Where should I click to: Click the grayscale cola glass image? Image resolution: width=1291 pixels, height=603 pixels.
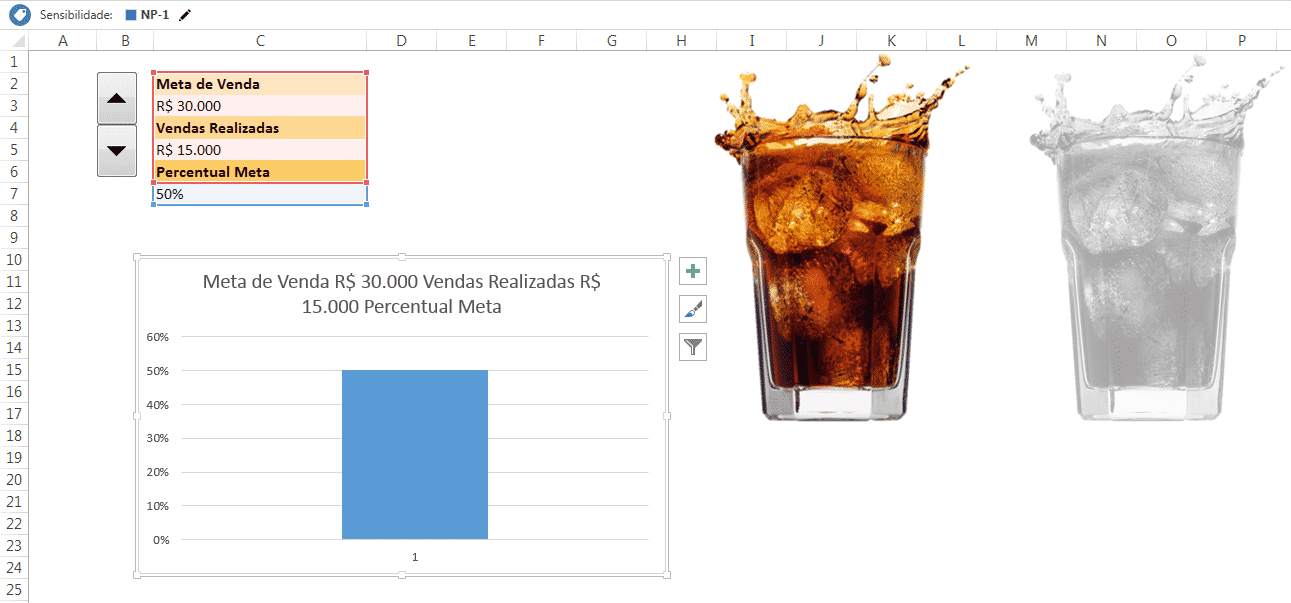point(1155,240)
